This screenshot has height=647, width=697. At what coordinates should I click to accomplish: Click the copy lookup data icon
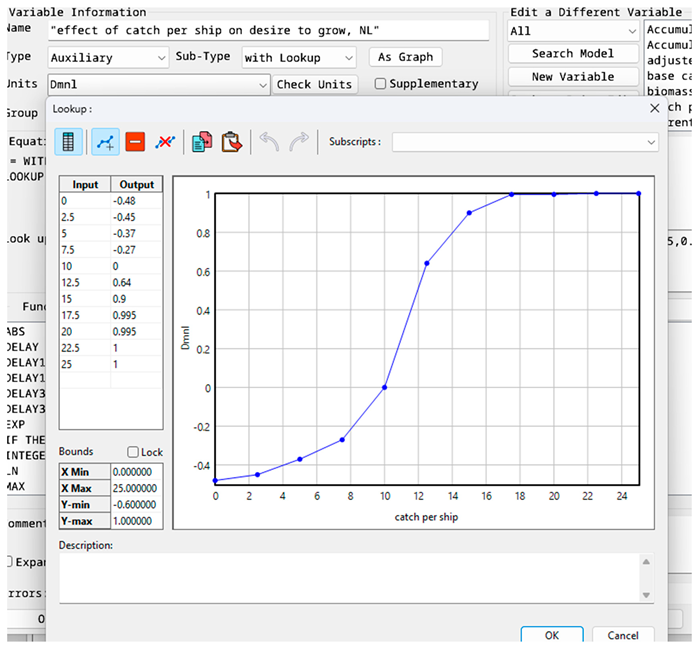click(x=202, y=142)
